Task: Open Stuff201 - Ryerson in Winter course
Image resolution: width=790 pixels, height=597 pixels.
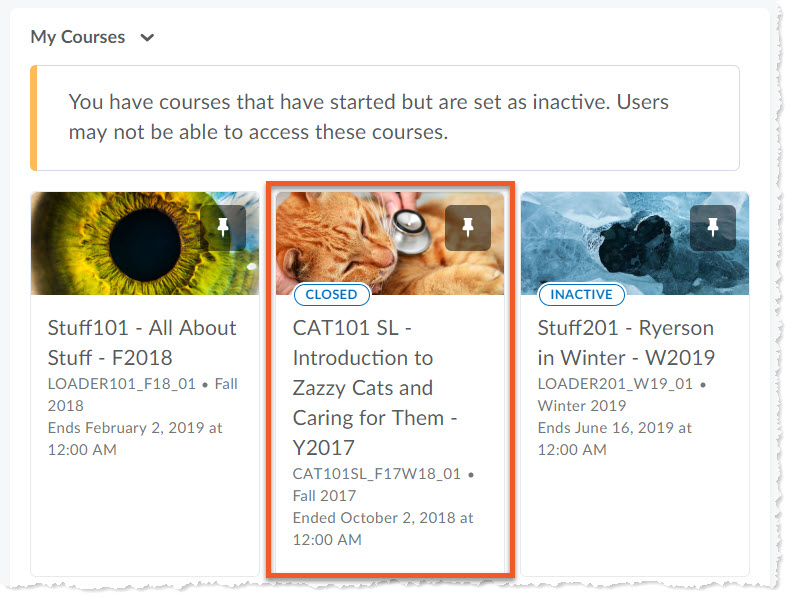Action: [x=626, y=342]
